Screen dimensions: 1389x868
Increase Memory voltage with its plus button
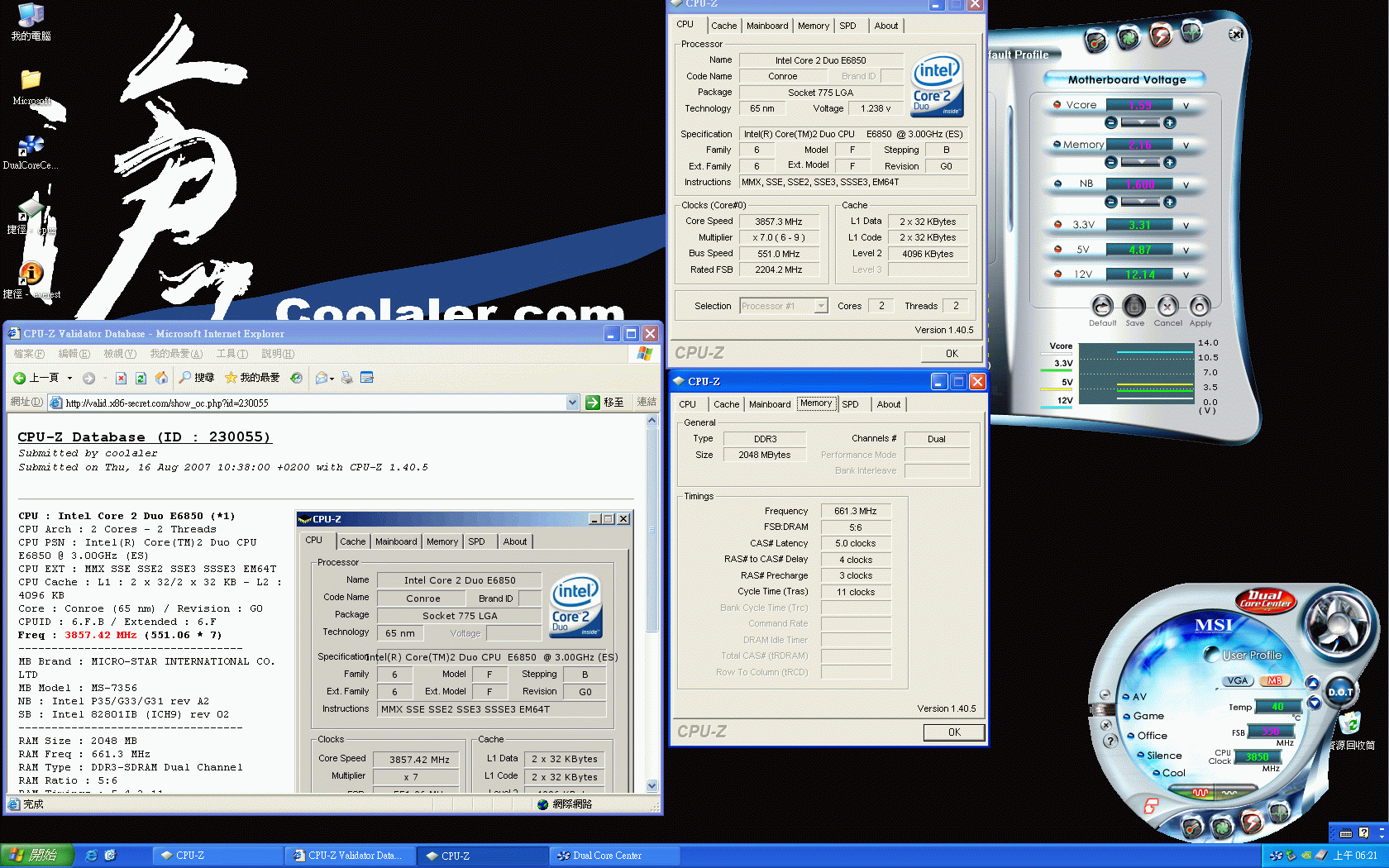coord(1169,162)
